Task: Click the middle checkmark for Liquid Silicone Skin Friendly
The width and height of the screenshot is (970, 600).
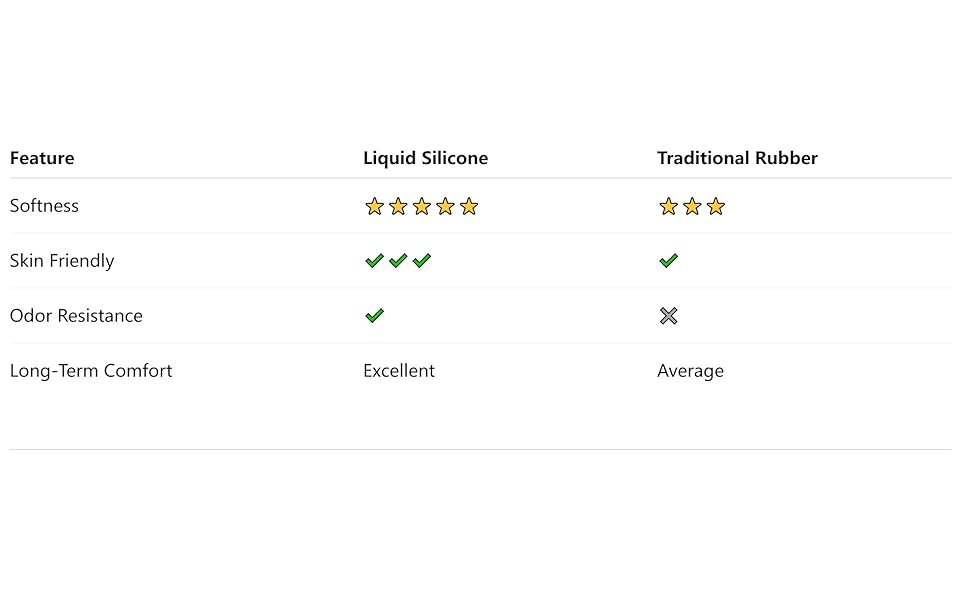Action: [397, 261]
